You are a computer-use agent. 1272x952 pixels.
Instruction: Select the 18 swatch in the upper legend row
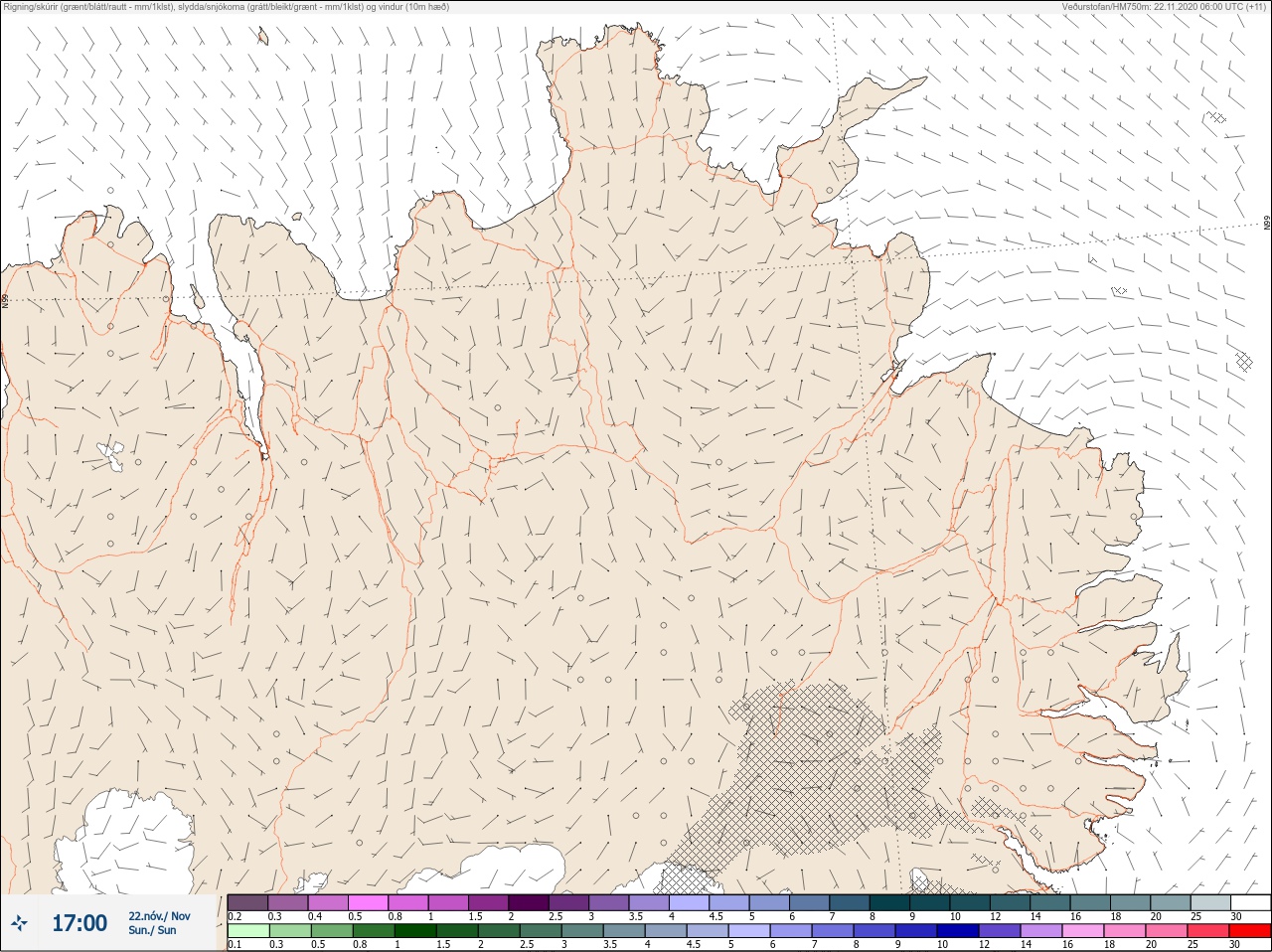pyautogui.click(x=1130, y=902)
